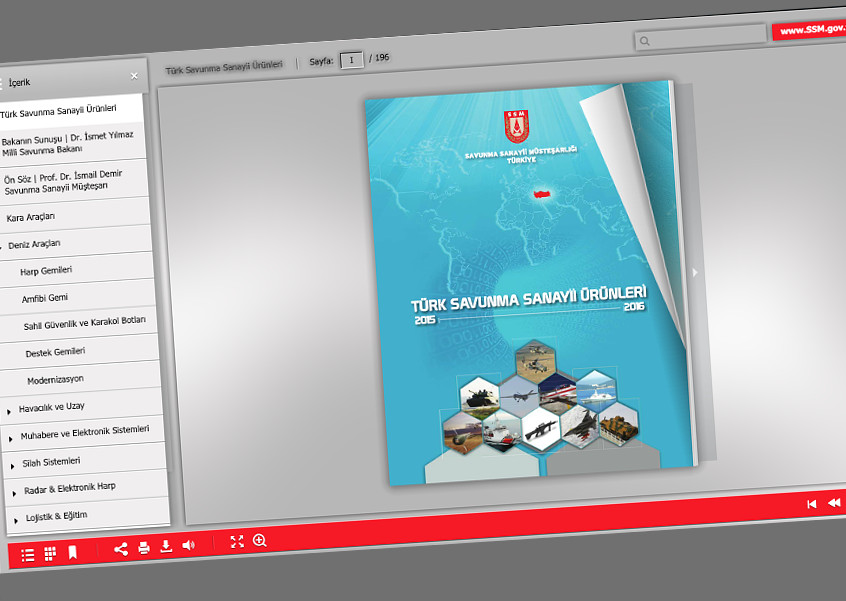The height and width of the screenshot is (601, 846).
Task: Expand the Silah Sistemleri section
Action: 12,466
